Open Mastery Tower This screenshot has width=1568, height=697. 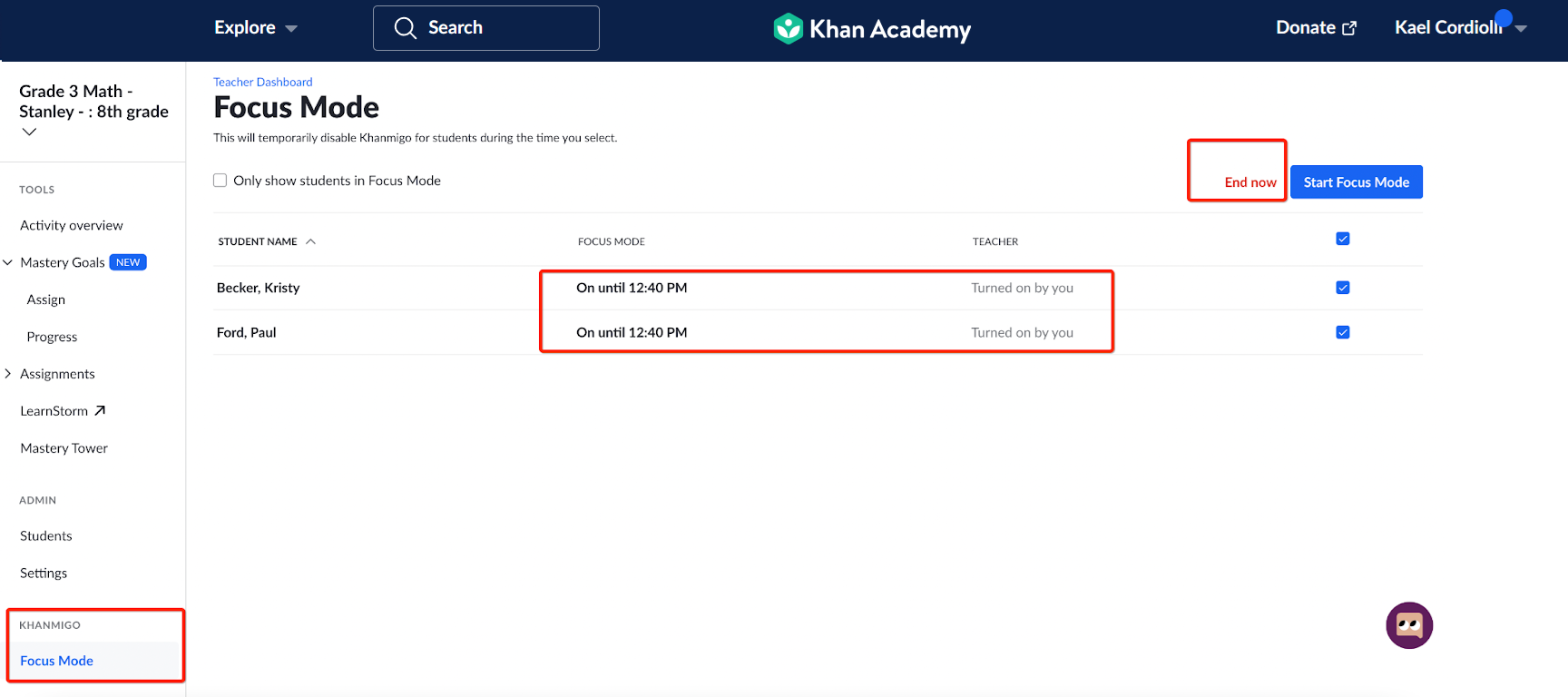(x=64, y=448)
